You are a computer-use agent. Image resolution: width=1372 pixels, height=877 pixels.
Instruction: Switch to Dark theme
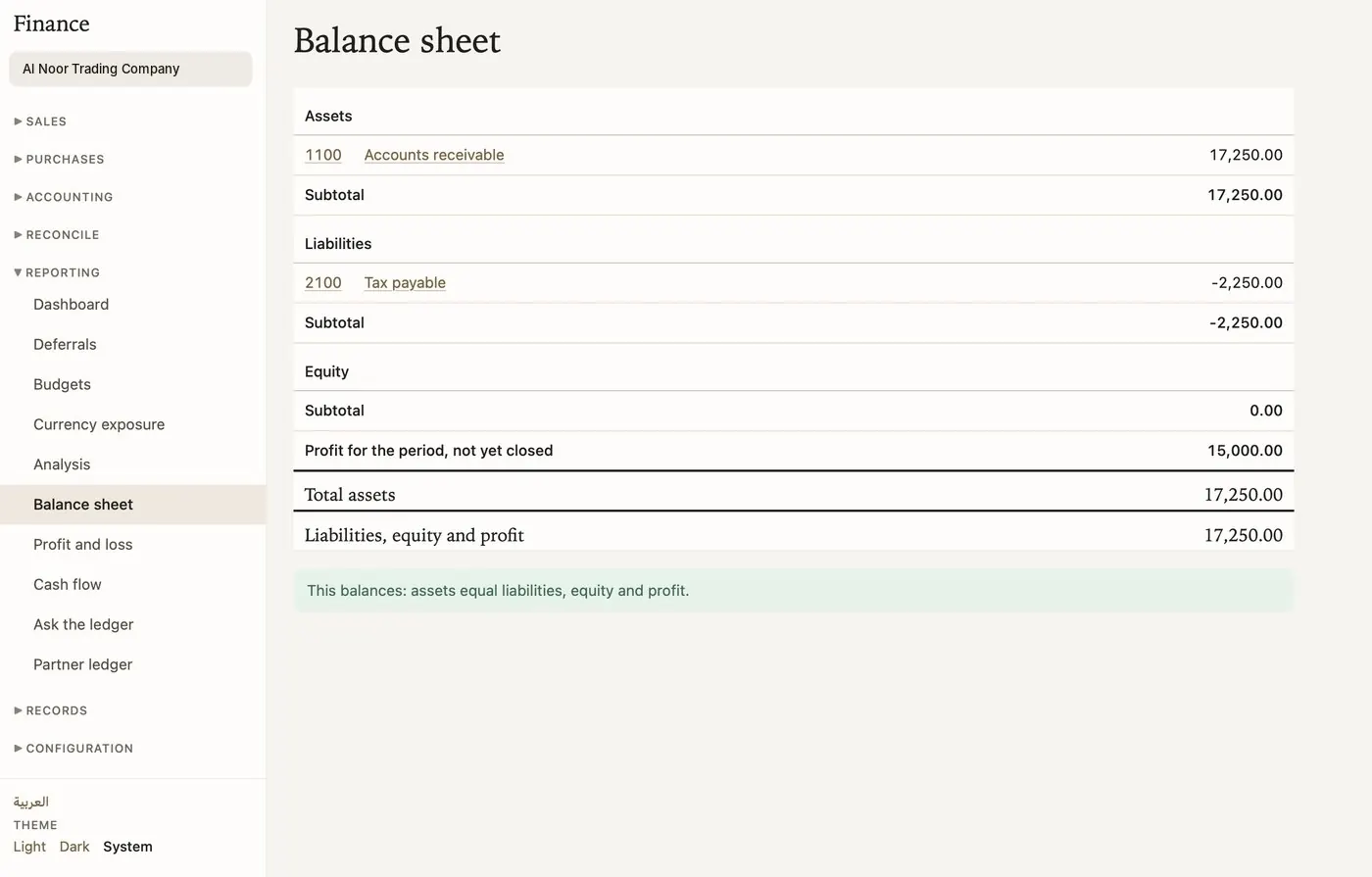(x=74, y=847)
